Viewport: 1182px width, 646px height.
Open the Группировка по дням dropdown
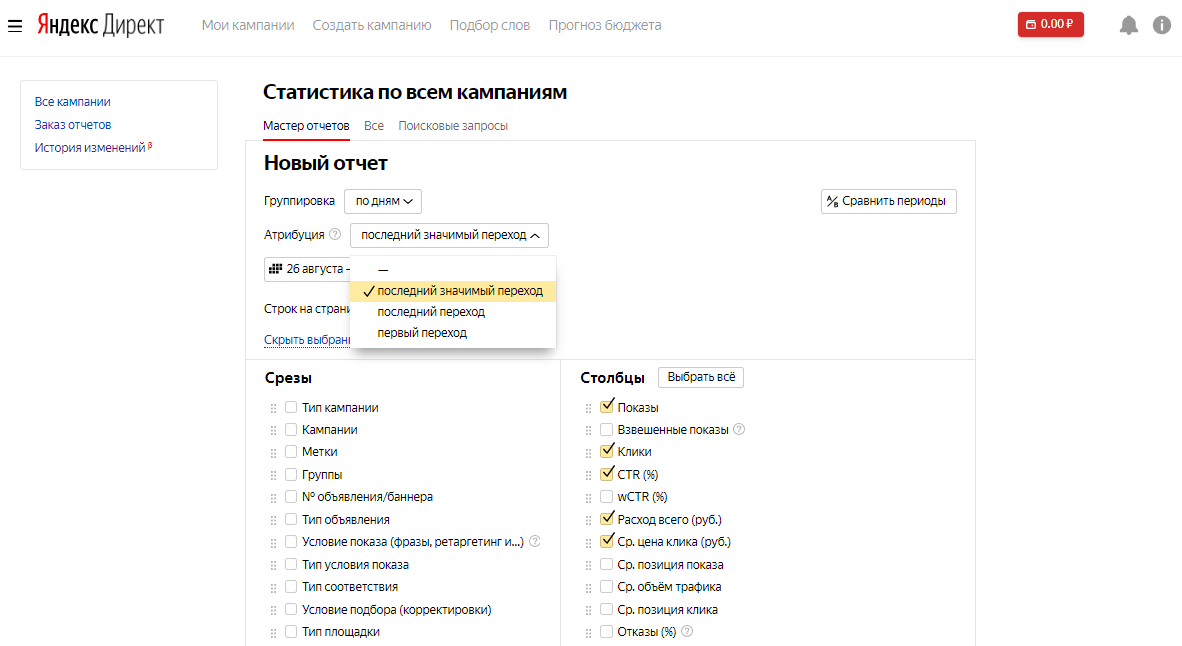(x=383, y=201)
